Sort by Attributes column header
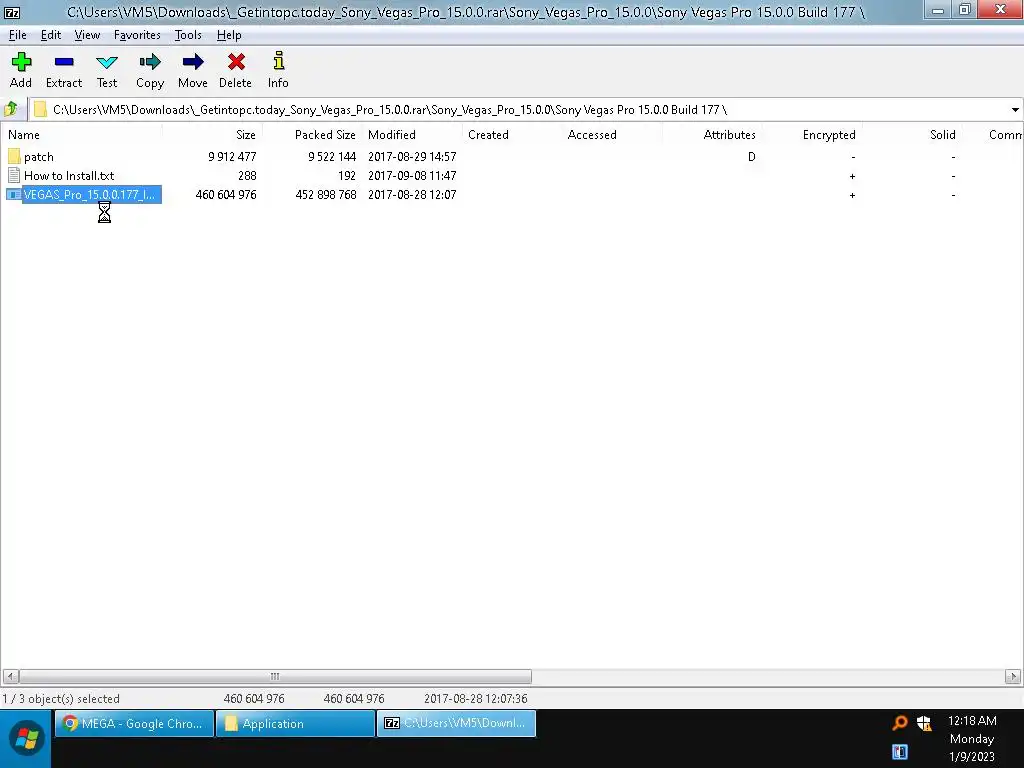This screenshot has height=768, width=1024. click(712, 135)
